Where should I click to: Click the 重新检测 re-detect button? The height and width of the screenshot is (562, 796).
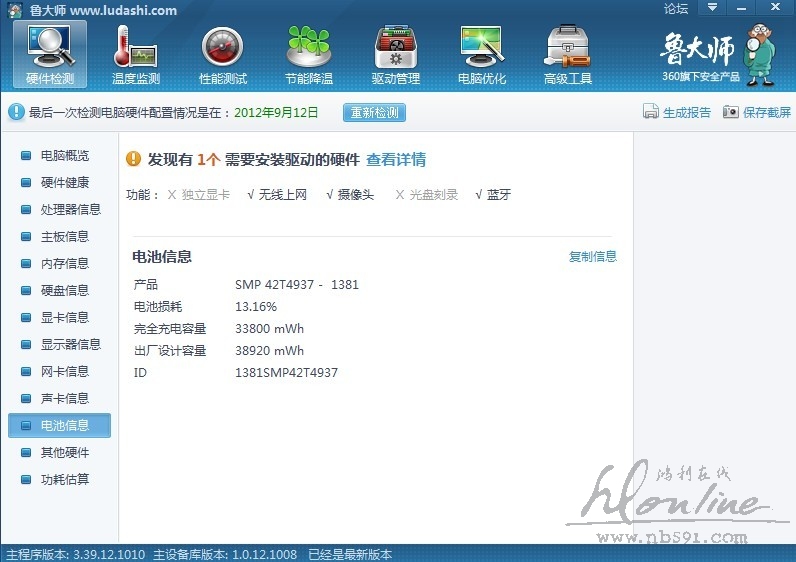point(374,112)
